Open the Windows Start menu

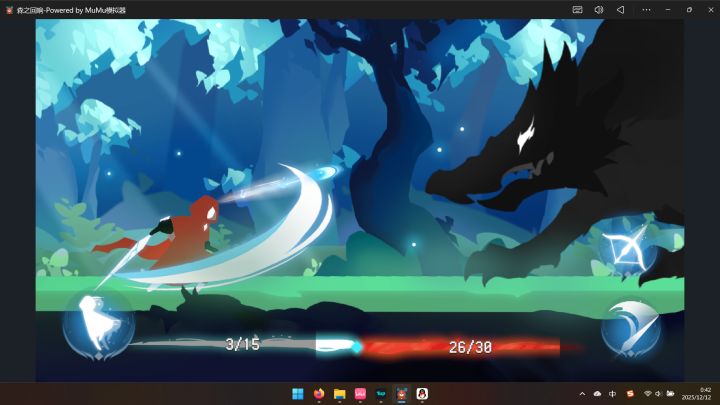[298, 394]
